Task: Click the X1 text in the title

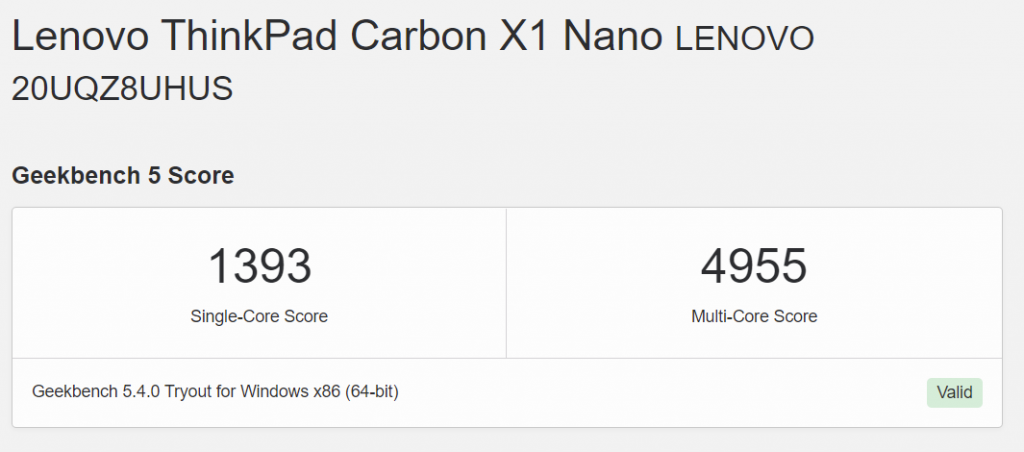Action: click(x=524, y=36)
